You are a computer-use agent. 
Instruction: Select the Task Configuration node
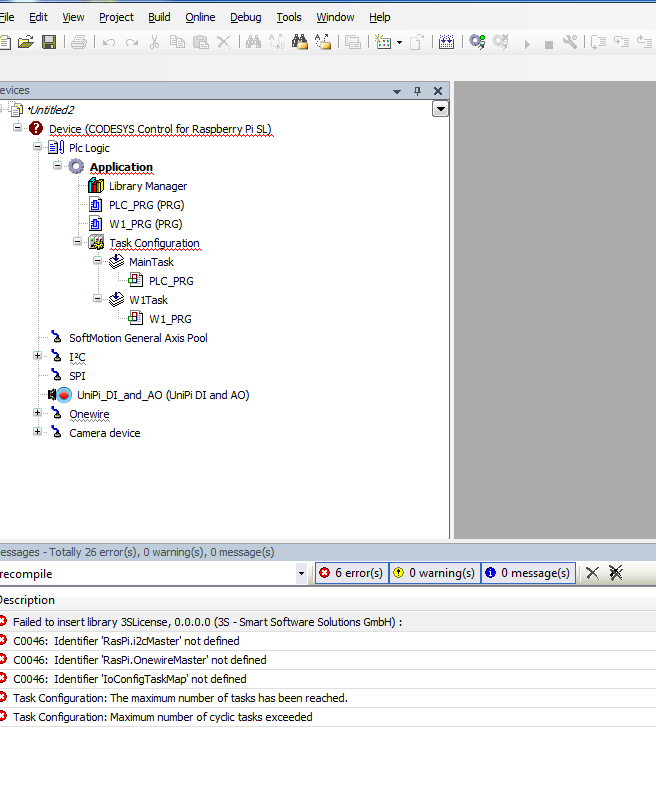click(154, 243)
